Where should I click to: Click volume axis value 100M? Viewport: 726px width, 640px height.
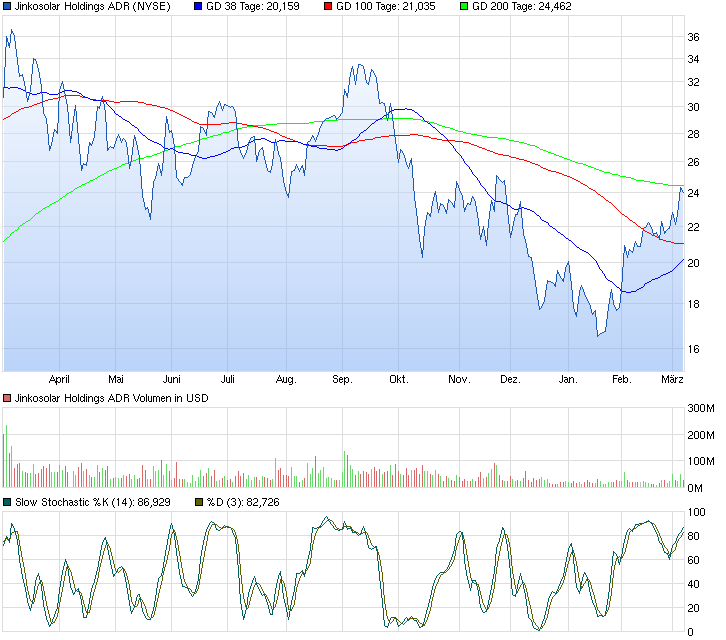701,462
